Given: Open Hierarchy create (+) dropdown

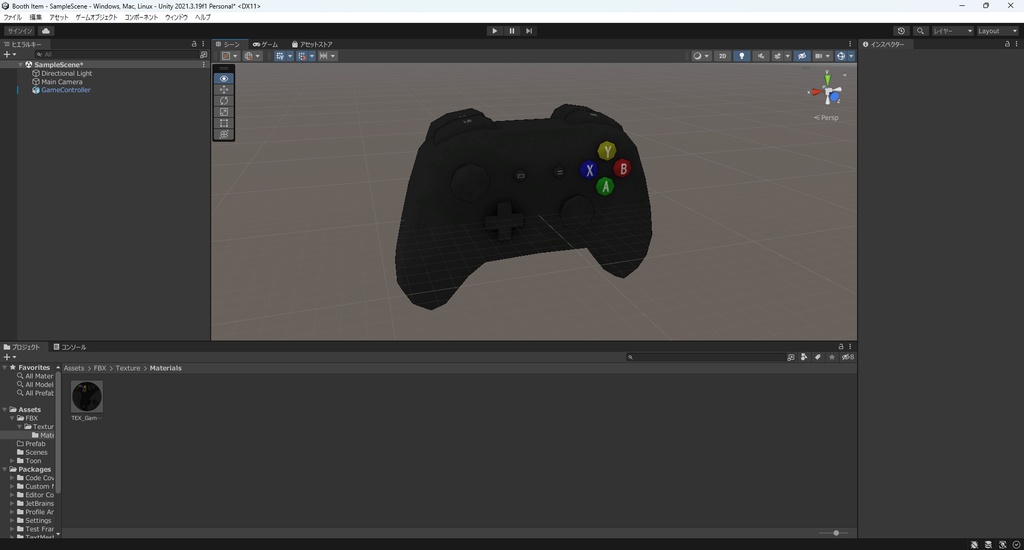Looking at the screenshot, I should click(9, 55).
